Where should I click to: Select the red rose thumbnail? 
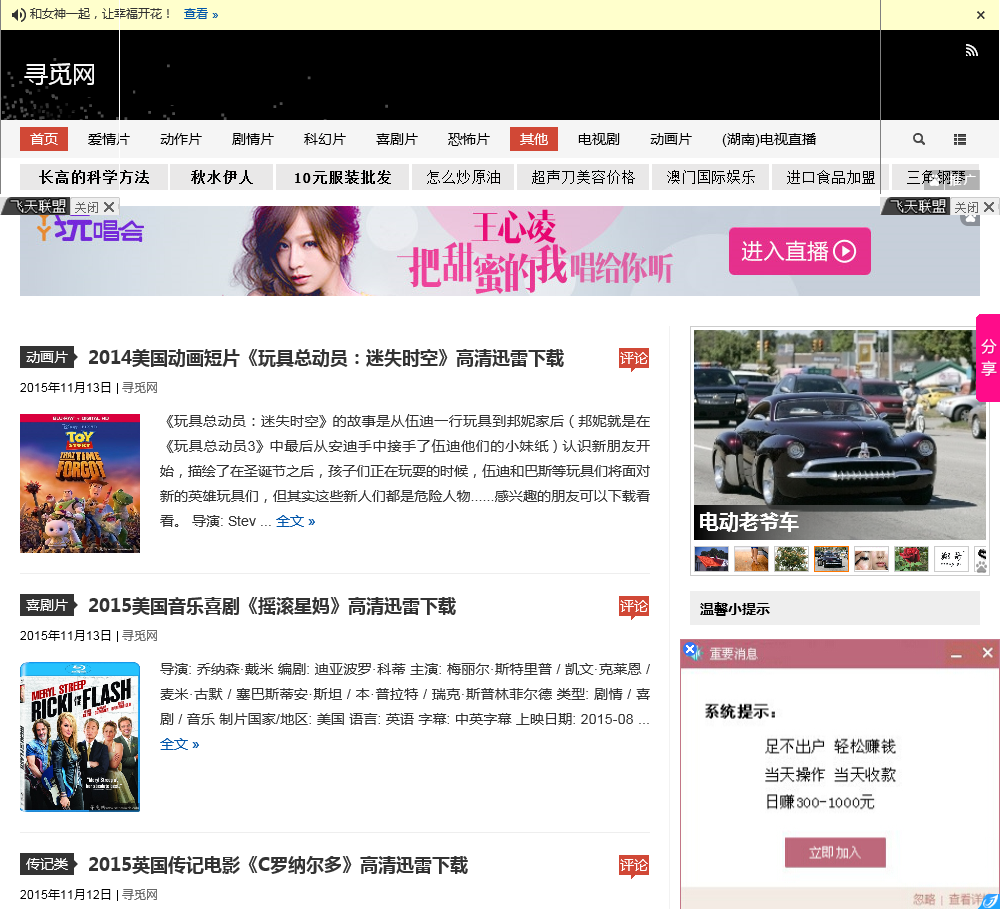click(911, 559)
